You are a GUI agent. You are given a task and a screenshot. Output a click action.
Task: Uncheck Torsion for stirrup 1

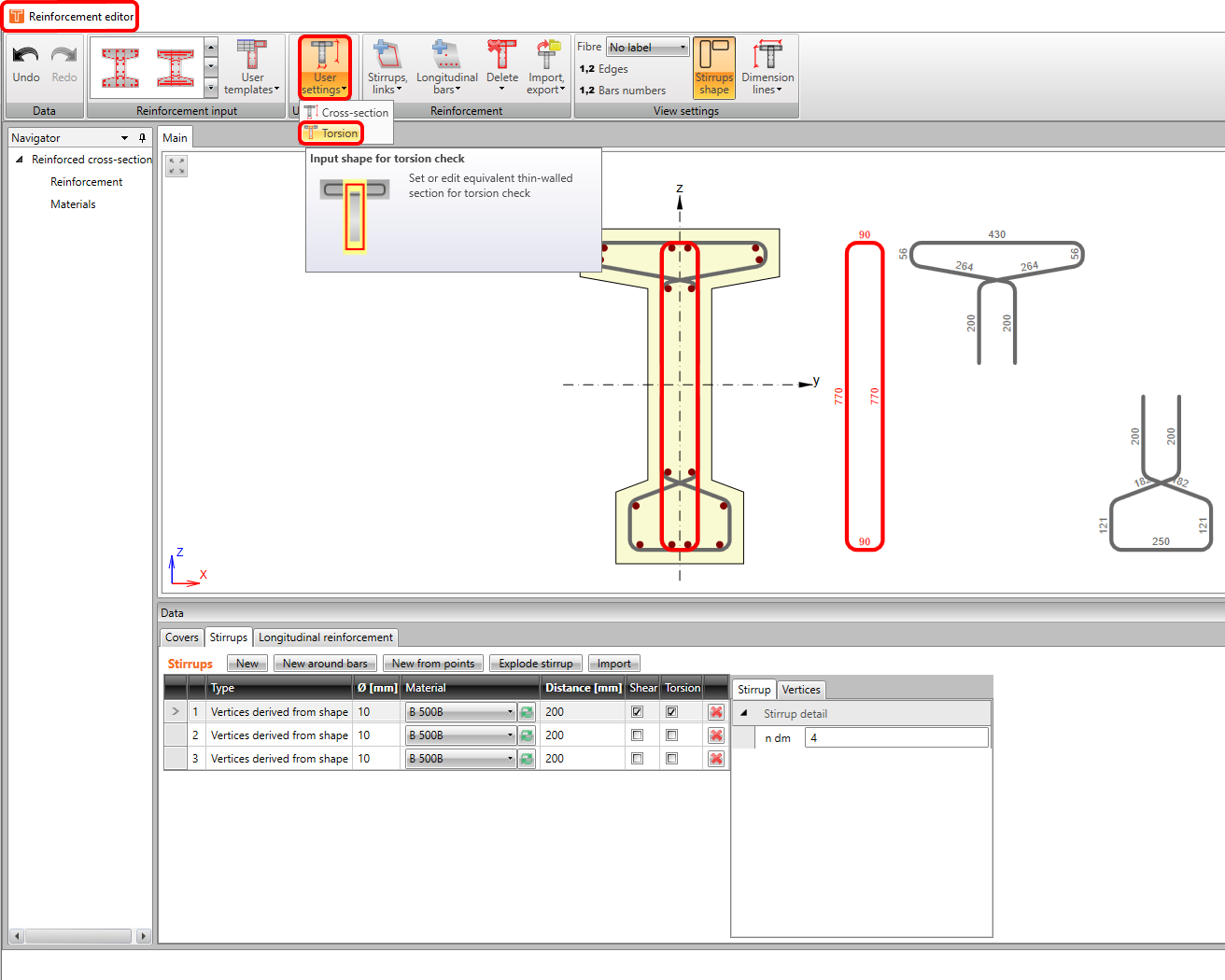pos(671,711)
